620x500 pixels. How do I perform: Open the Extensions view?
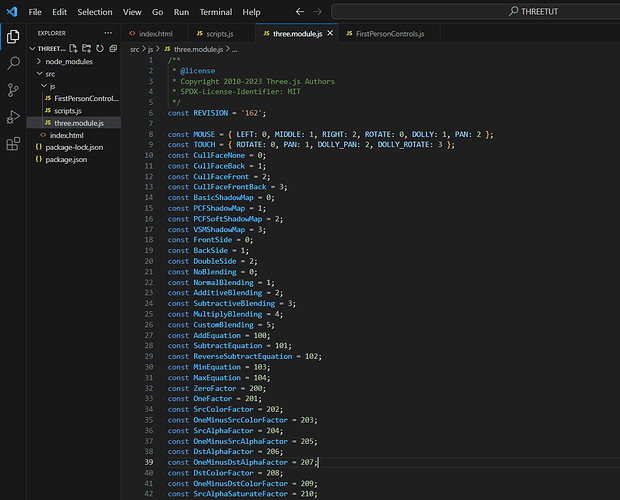pyautogui.click(x=14, y=144)
